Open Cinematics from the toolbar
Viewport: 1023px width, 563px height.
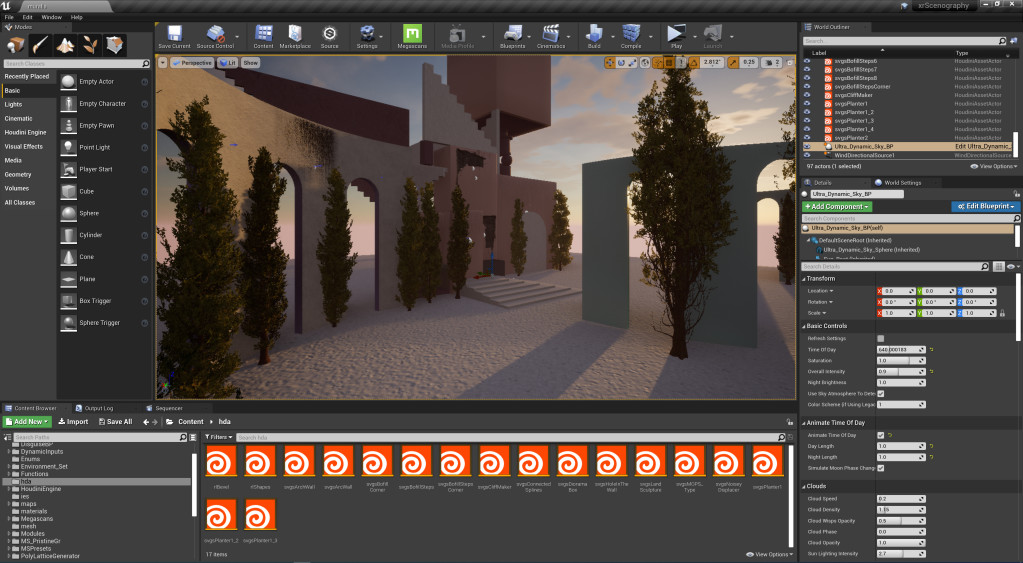coord(551,36)
